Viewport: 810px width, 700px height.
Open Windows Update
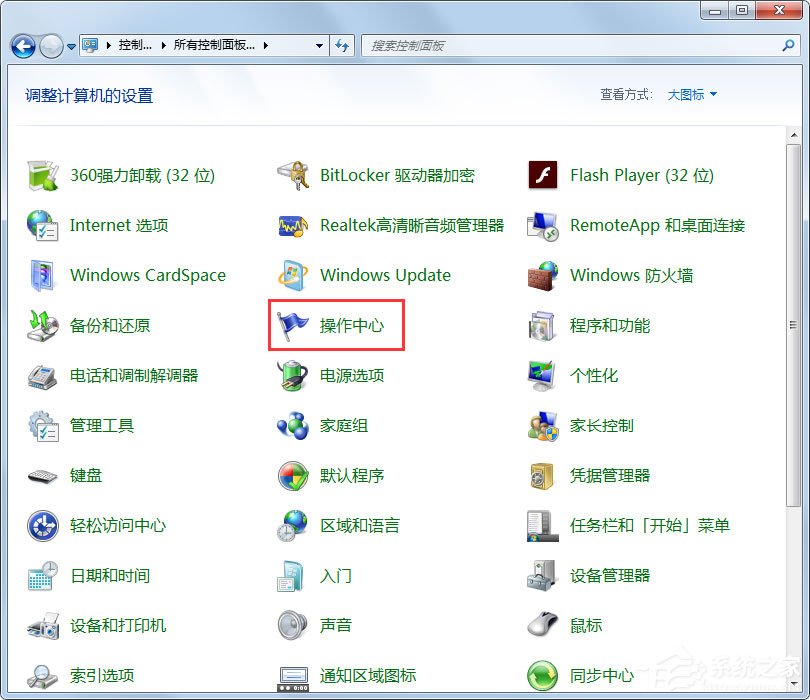(x=386, y=275)
